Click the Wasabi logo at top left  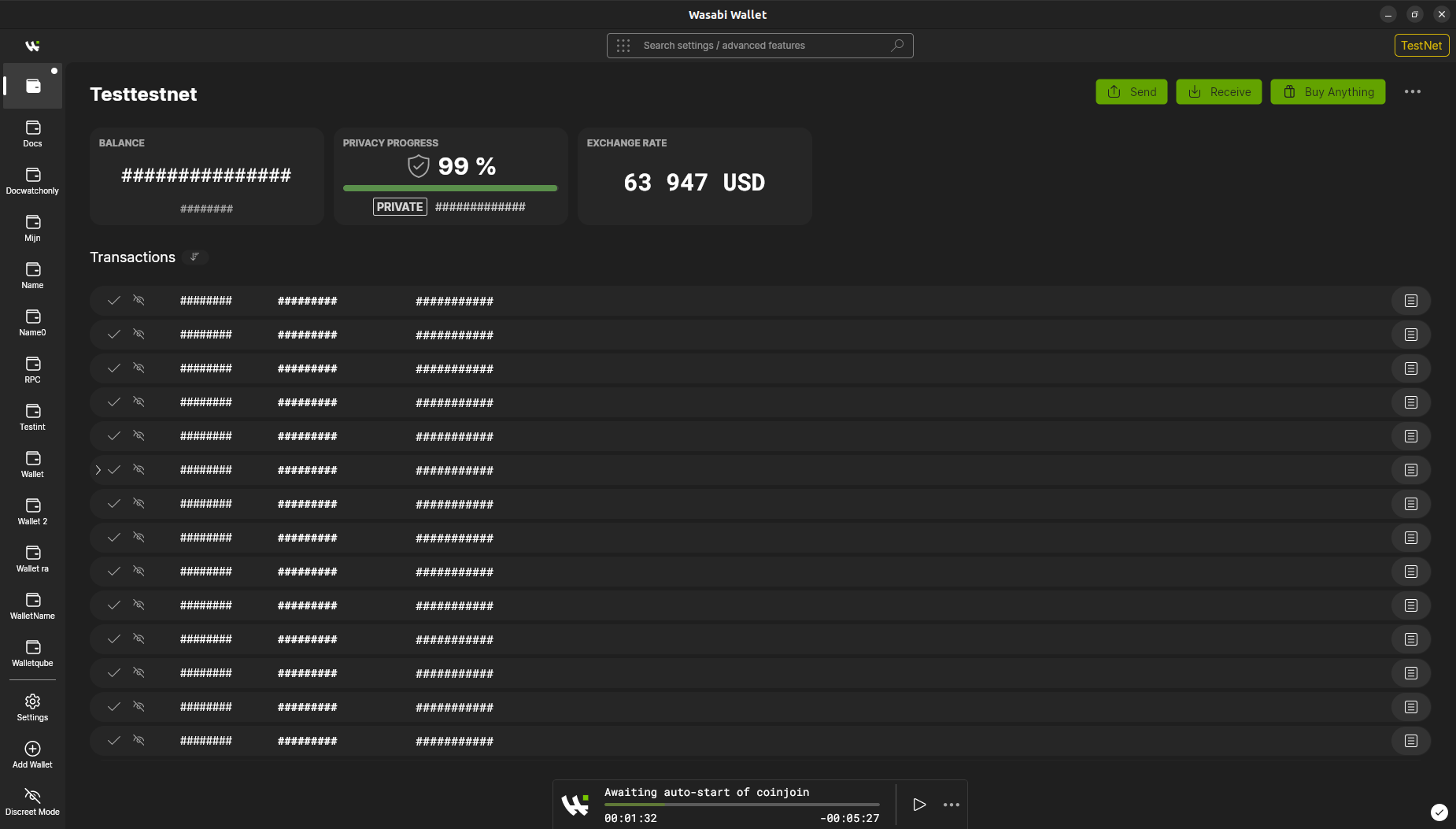[x=32, y=46]
